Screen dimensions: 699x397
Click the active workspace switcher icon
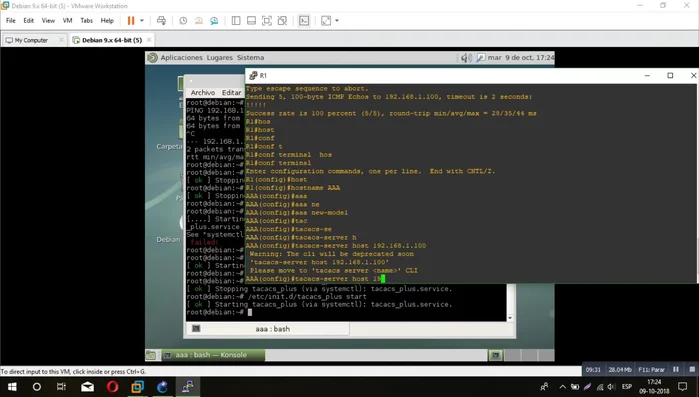[x=495, y=355]
